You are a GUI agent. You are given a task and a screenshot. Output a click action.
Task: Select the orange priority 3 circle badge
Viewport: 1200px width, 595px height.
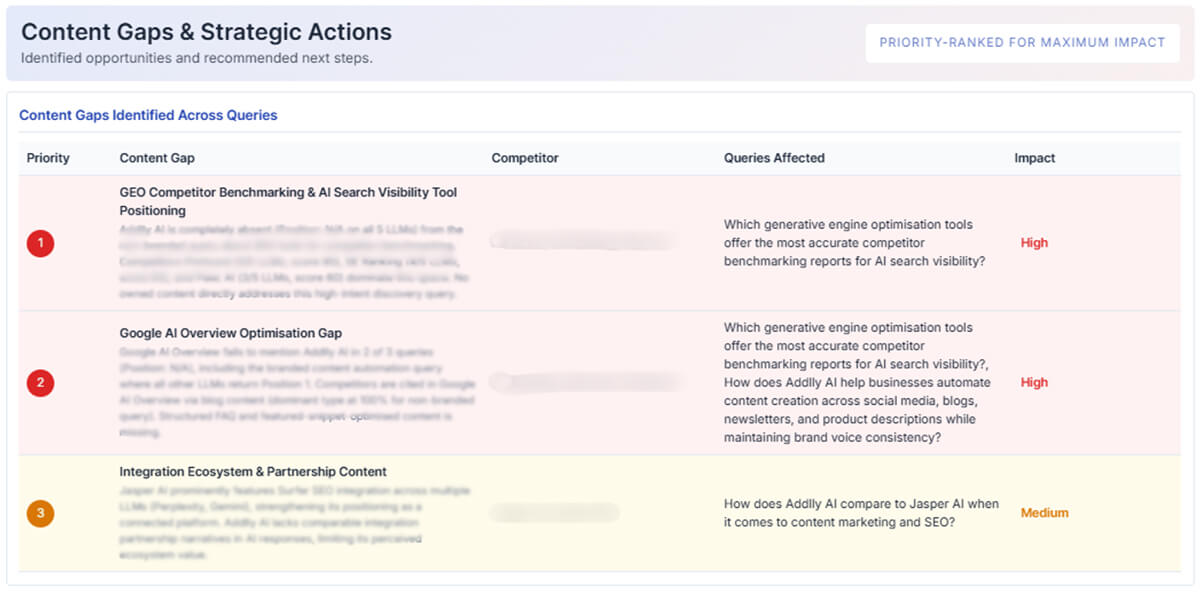point(40,513)
